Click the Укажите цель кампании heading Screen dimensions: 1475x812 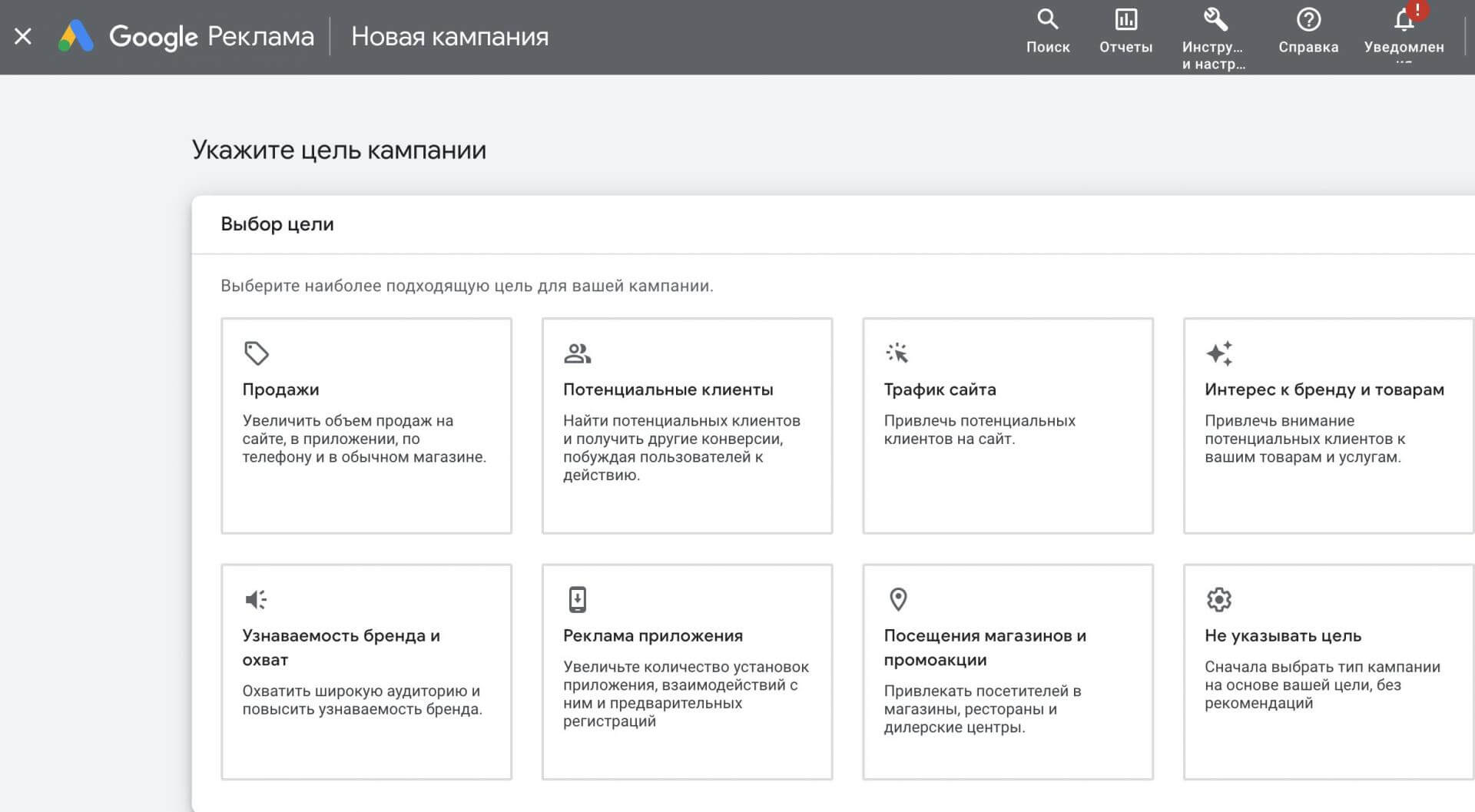(x=339, y=149)
